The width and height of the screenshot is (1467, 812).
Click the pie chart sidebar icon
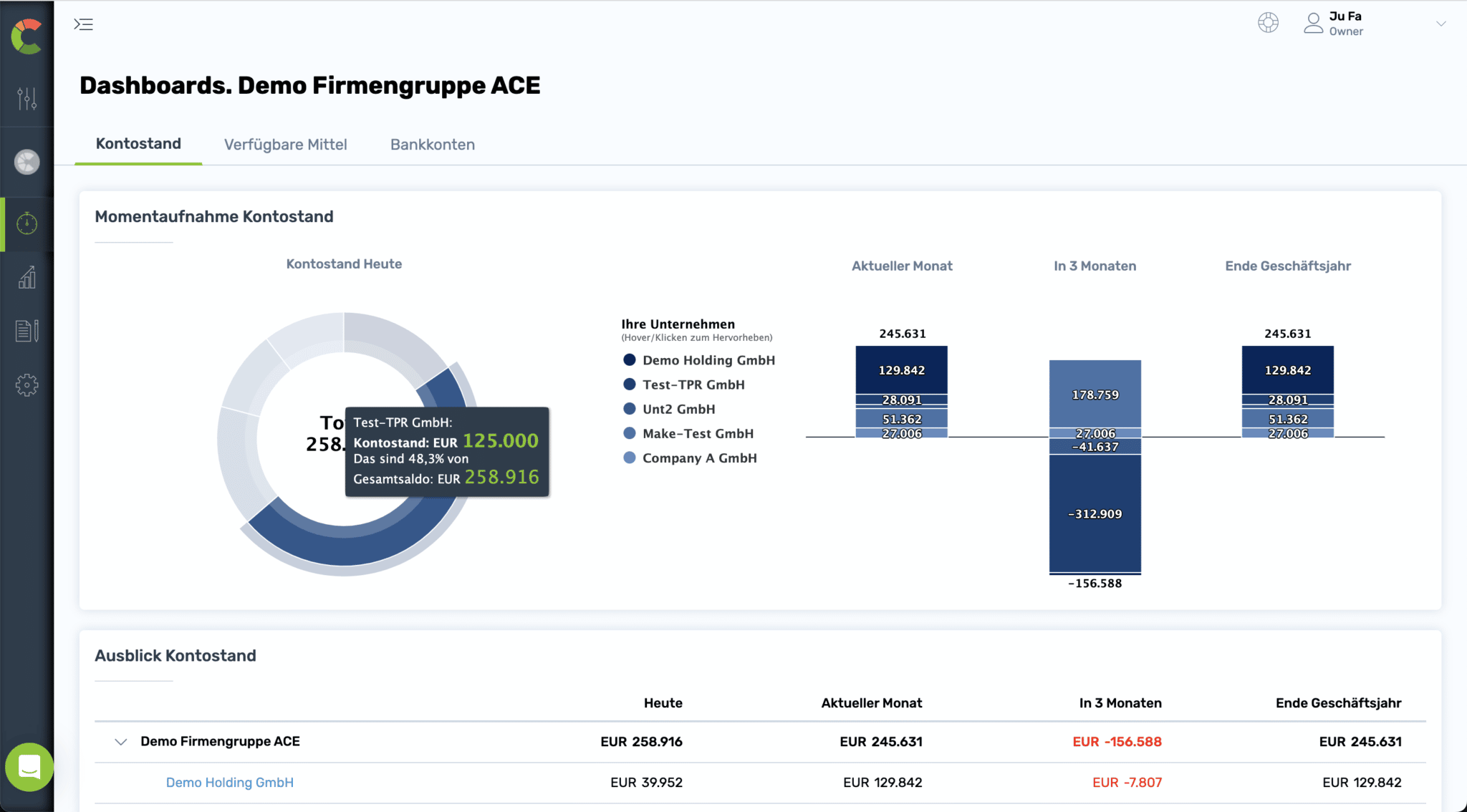[x=27, y=162]
